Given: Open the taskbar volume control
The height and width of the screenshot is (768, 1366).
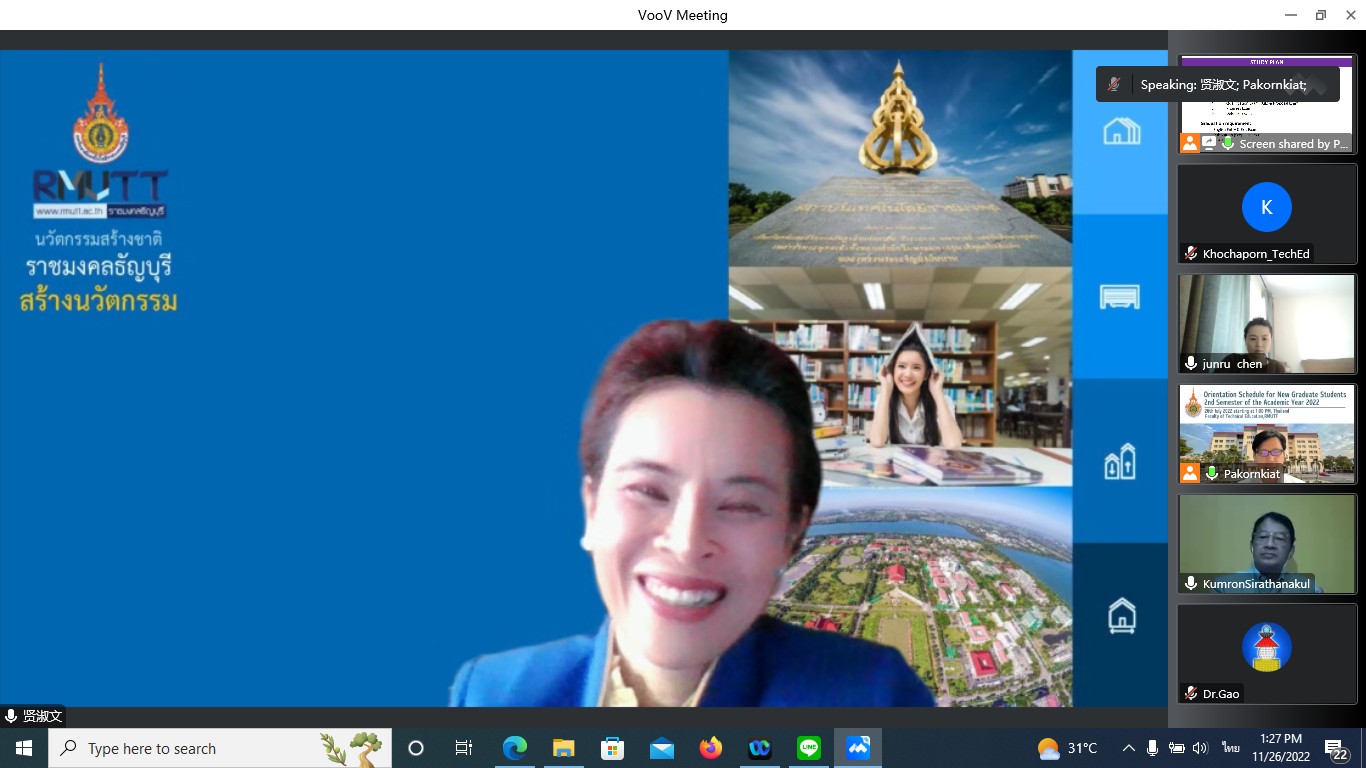Looking at the screenshot, I should (1200, 748).
